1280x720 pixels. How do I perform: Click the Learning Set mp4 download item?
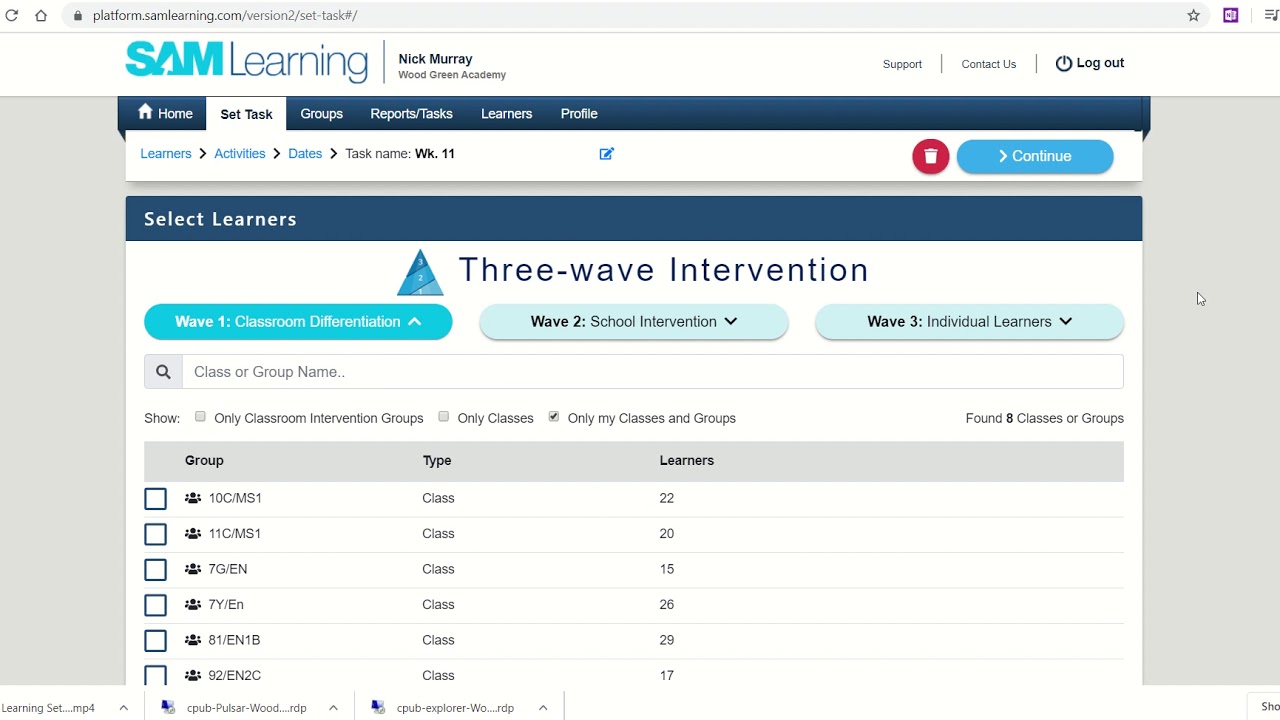(48, 708)
